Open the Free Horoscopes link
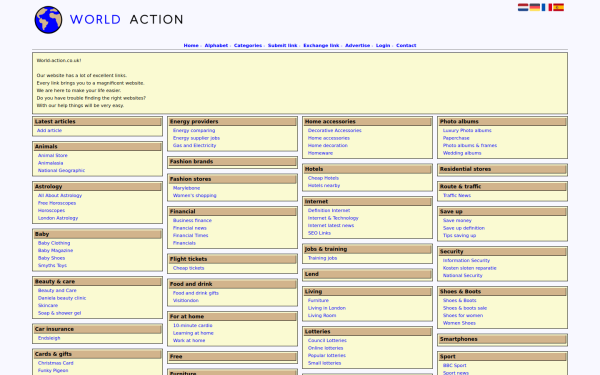This screenshot has width=600, height=375. pyautogui.click(x=57, y=203)
